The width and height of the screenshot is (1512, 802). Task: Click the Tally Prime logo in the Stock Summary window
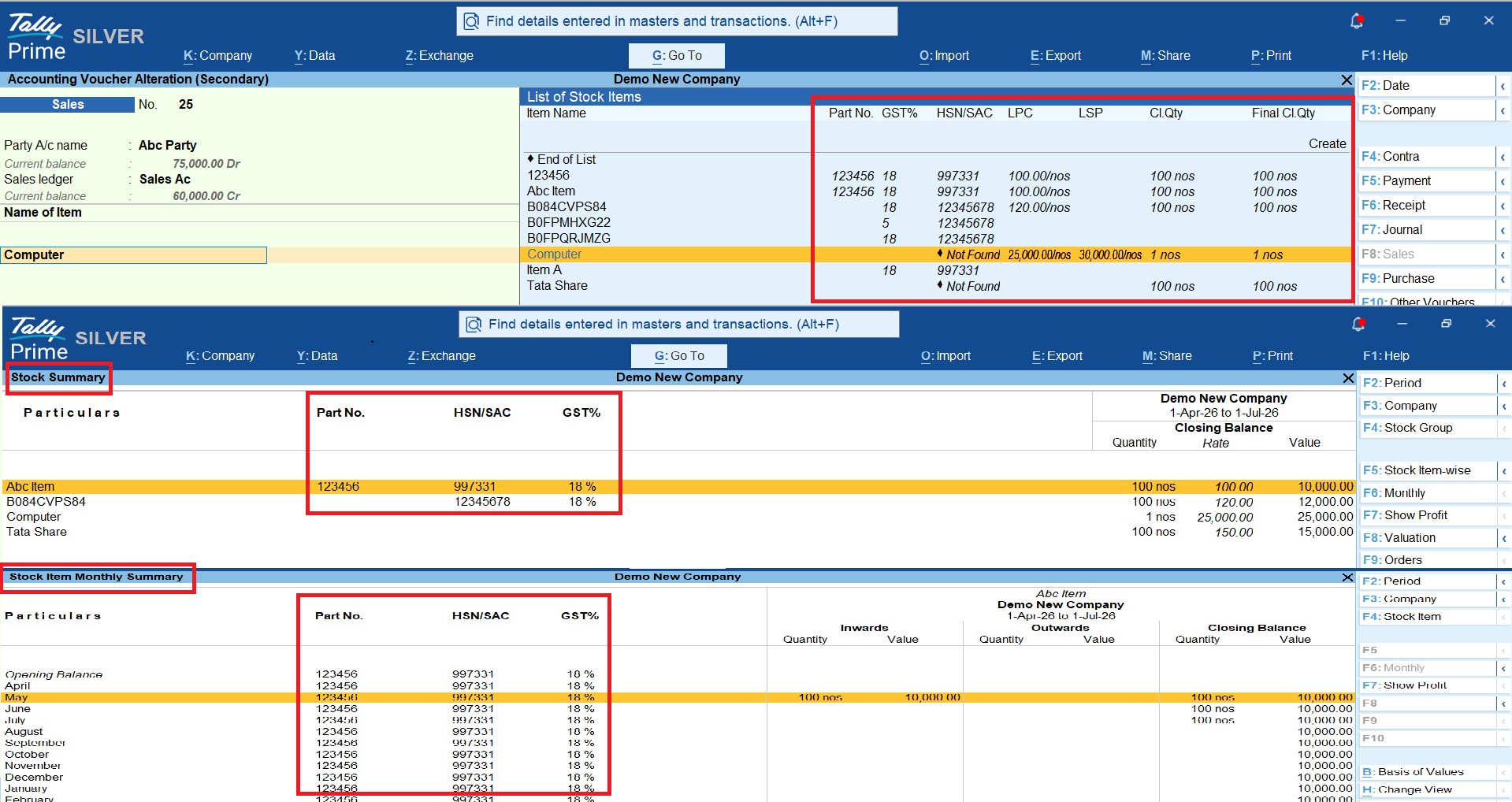coord(38,340)
